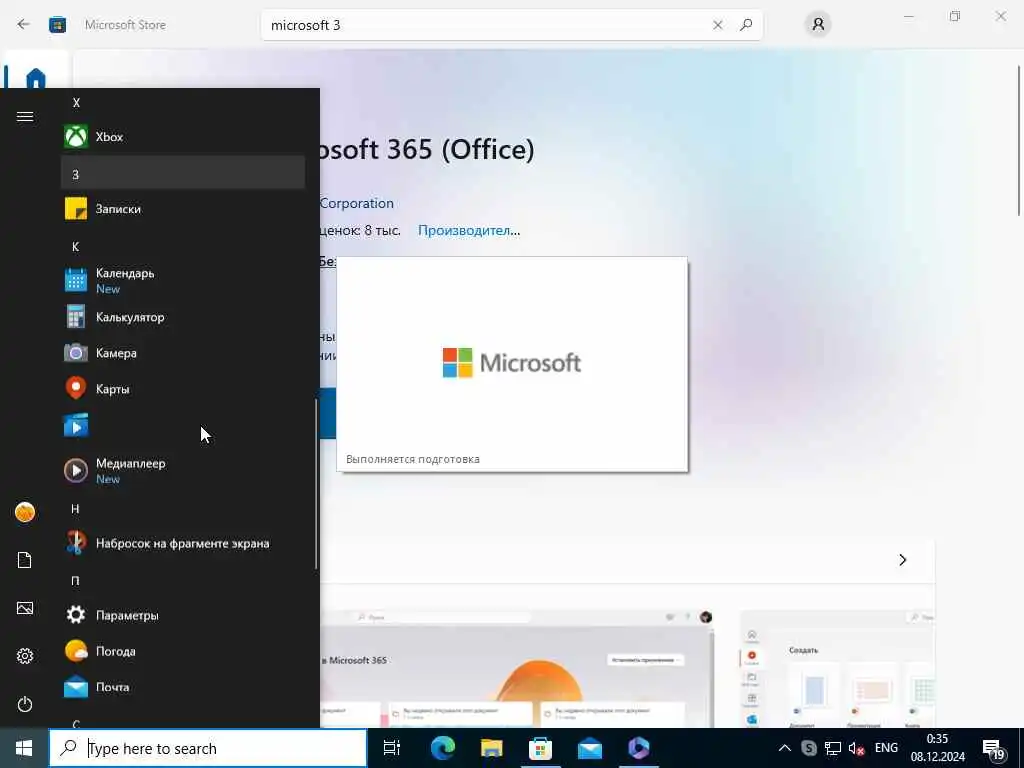Screen dimensions: 1024x768
Task: Open File Explorer from taskbar
Action: (x=491, y=748)
